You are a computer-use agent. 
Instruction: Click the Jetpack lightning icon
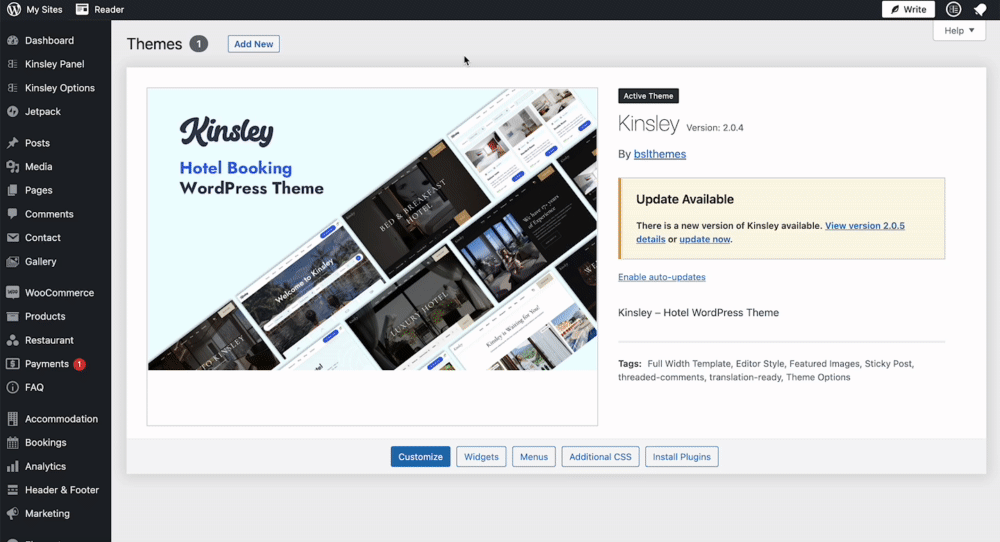(x=13, y=112)
